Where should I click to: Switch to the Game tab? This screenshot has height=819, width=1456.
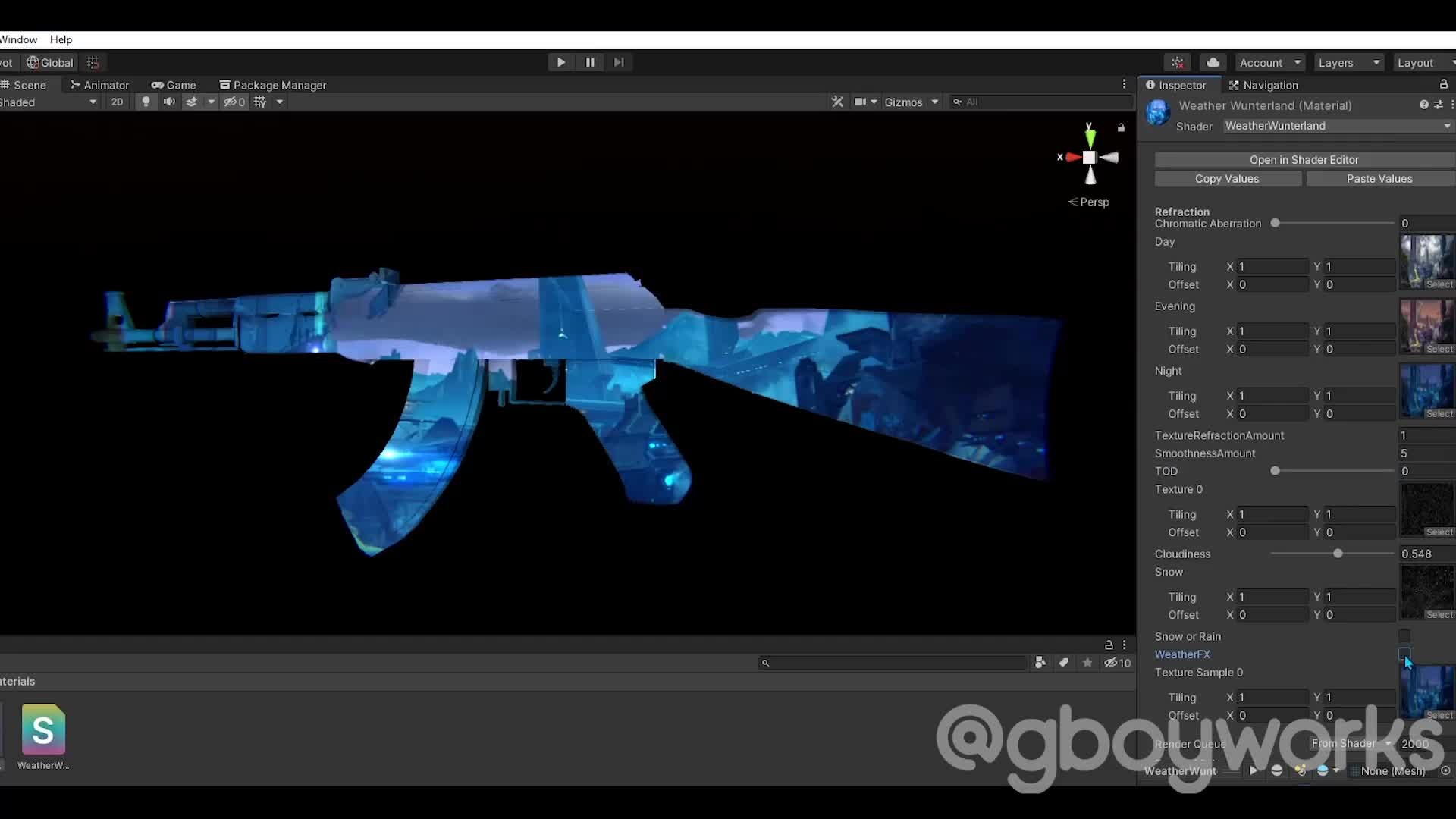pos(174,85)
